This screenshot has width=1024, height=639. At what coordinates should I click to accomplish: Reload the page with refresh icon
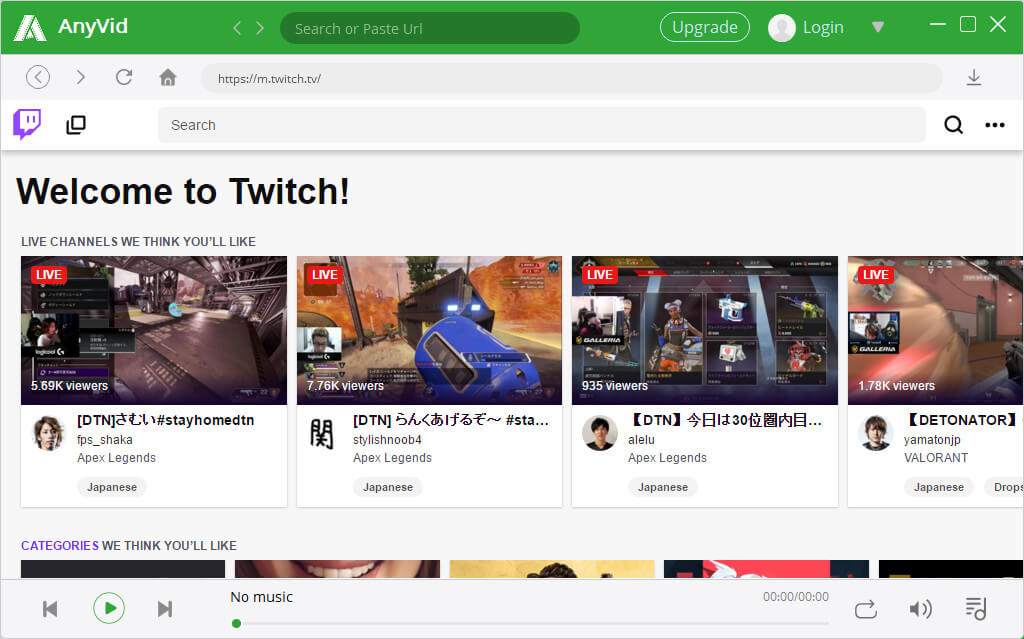click(x=124, y=77)
